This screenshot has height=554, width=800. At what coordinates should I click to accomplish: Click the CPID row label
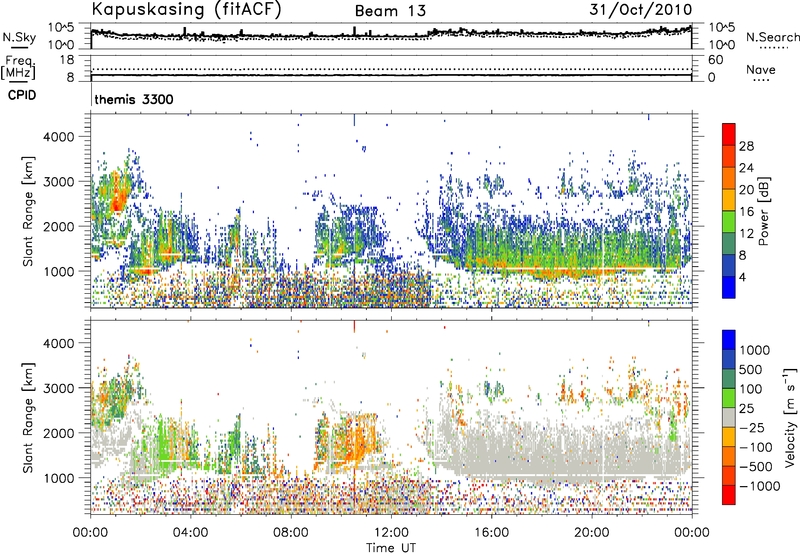click(x=22, y=95)
